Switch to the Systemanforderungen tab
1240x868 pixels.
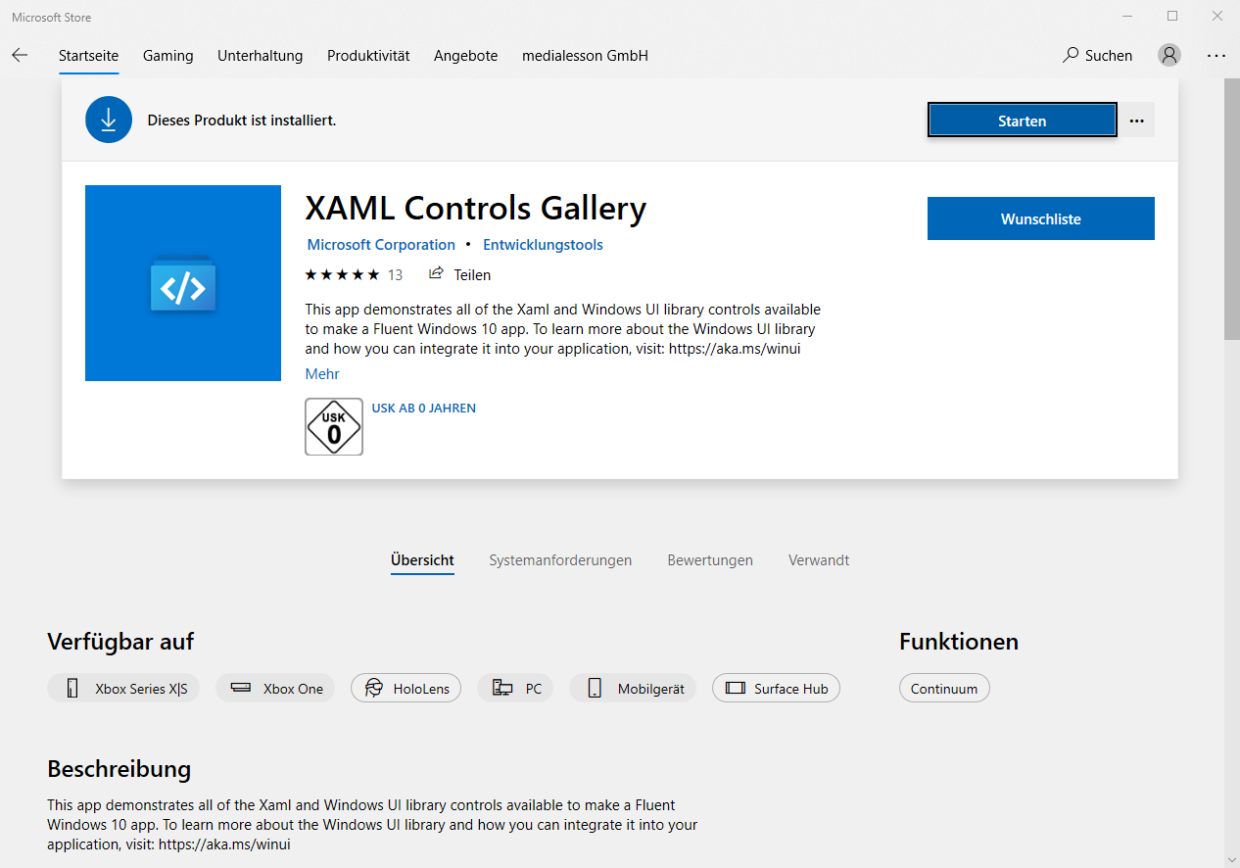(x=560, y=560)
